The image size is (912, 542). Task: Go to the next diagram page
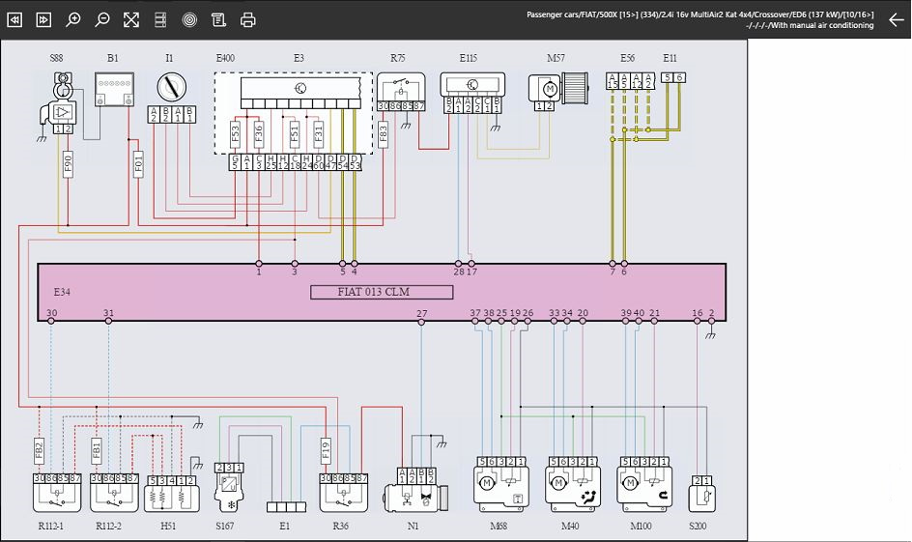click(44, 20)
